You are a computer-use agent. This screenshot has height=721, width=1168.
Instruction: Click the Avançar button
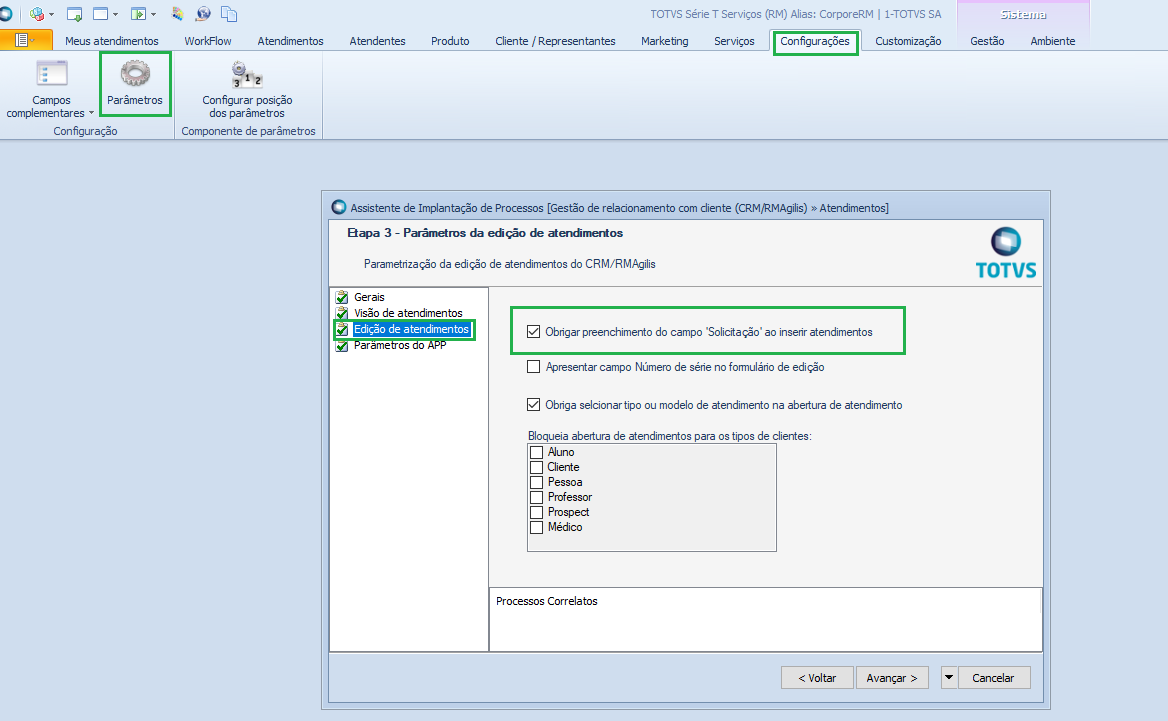coord(892,678)
